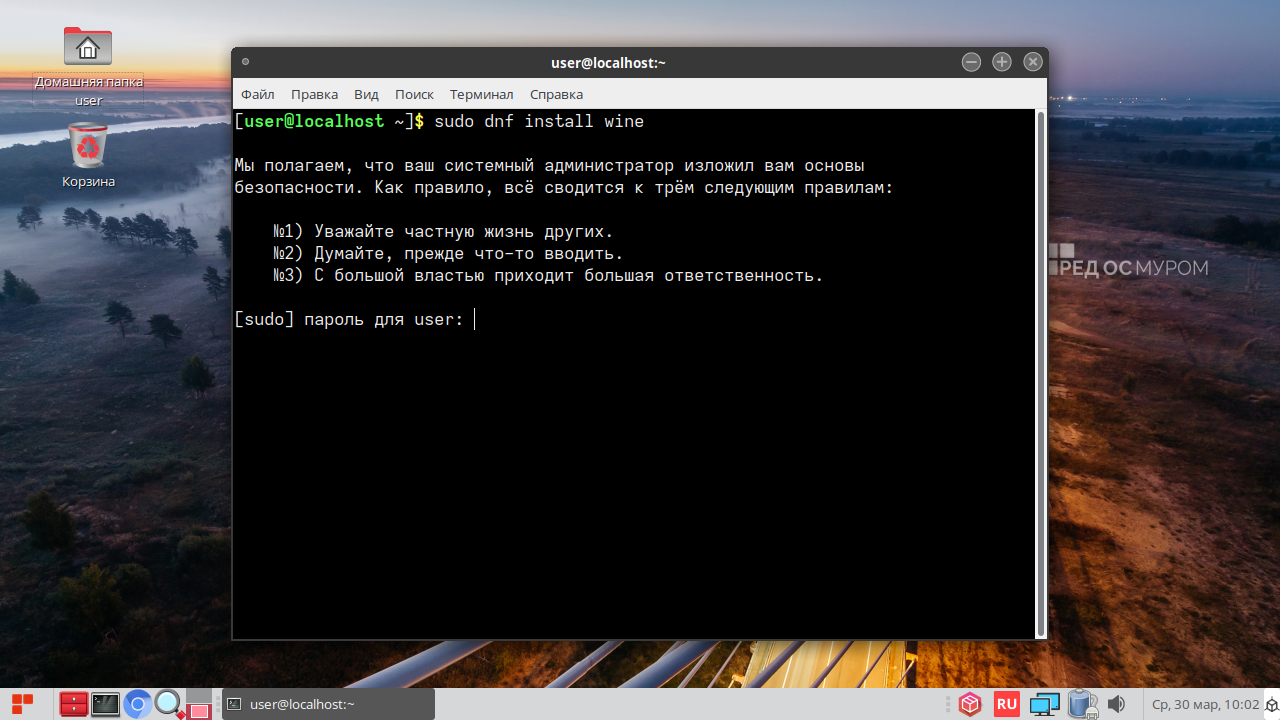
Task: Open the network connections tray icon
Action: point(1044,704)
